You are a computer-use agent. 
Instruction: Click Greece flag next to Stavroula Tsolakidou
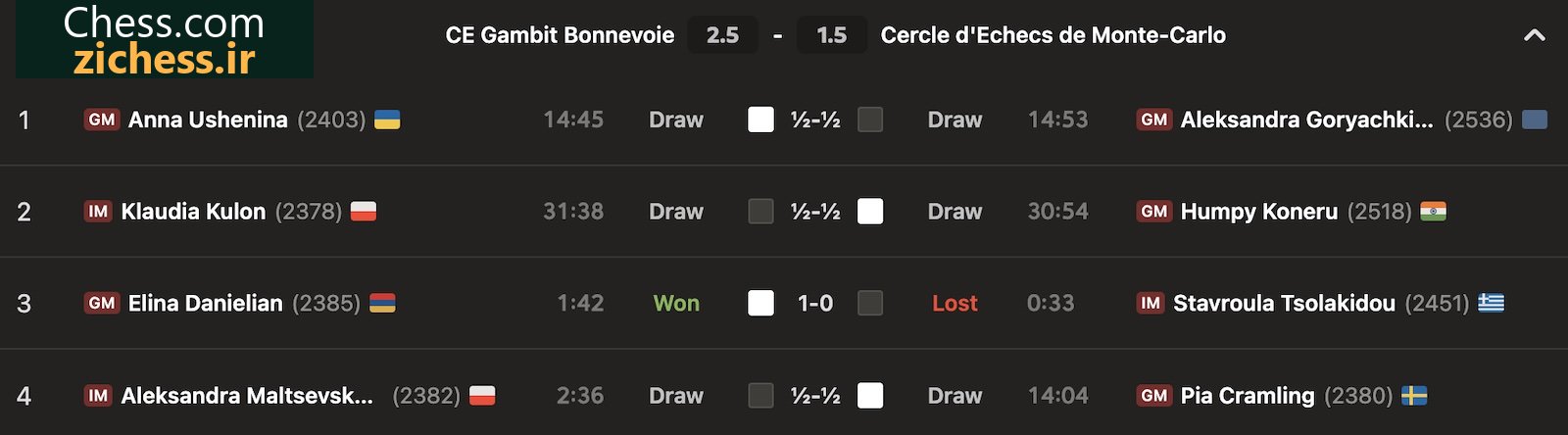(1491, 303)
